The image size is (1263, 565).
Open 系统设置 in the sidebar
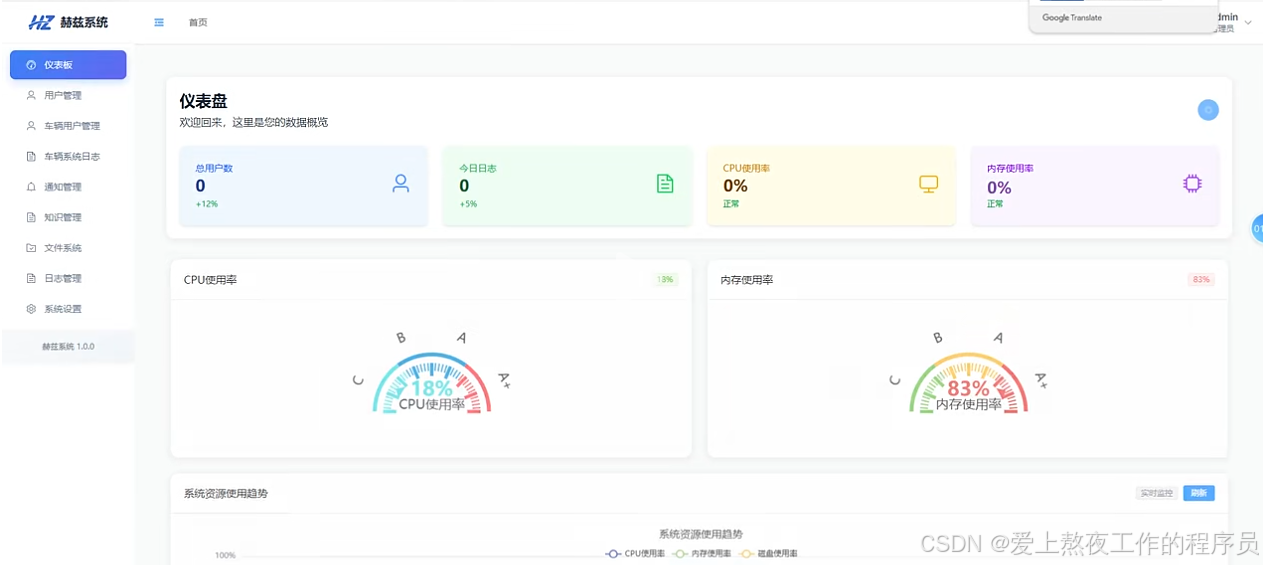coord(68,309)
